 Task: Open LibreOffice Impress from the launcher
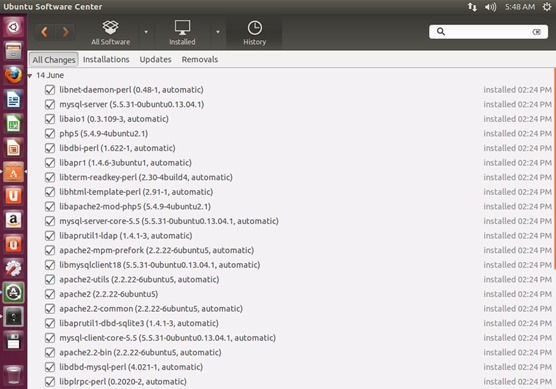[13, 148]
